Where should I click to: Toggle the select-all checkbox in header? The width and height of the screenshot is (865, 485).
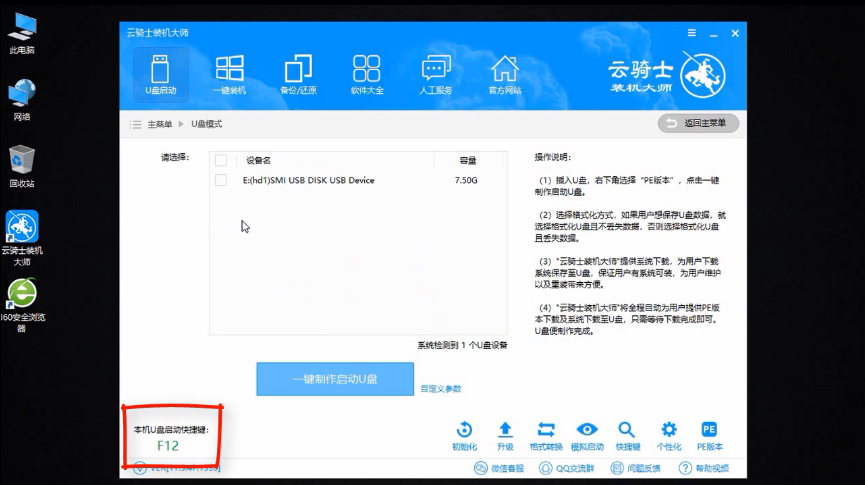[x=221, y=160]
